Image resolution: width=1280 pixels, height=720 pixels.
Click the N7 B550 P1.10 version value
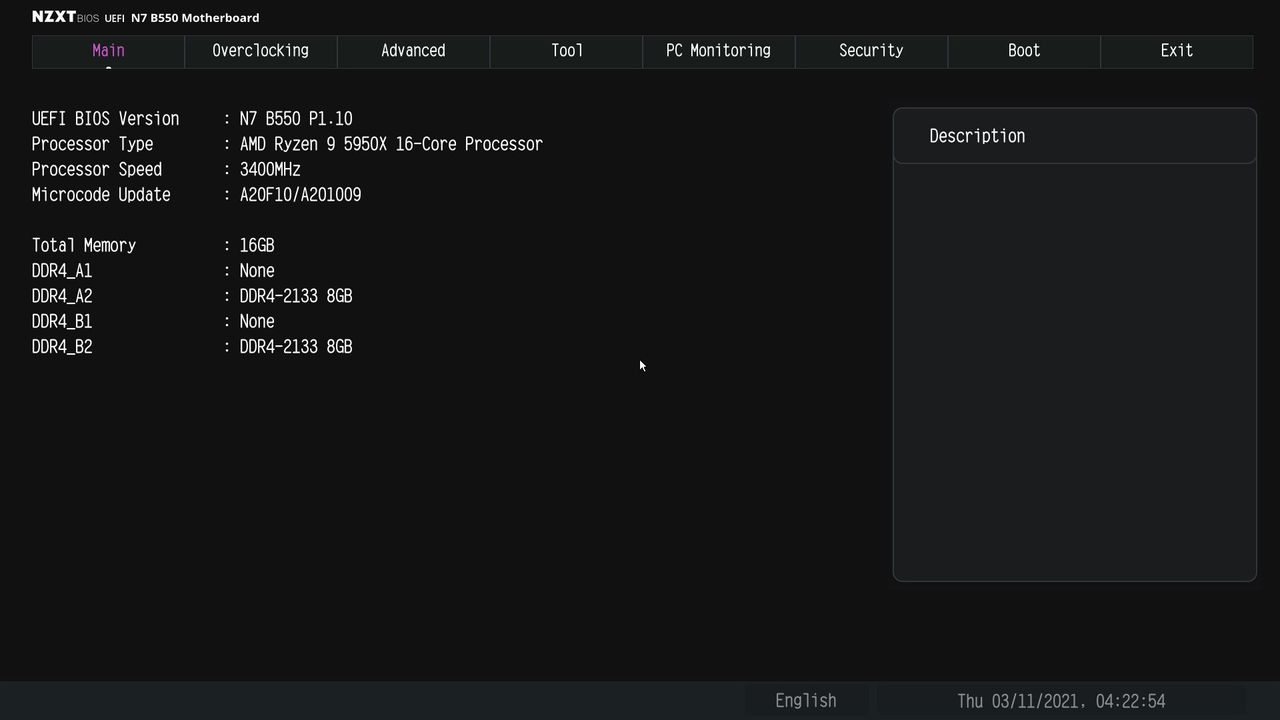pos(296,119)
